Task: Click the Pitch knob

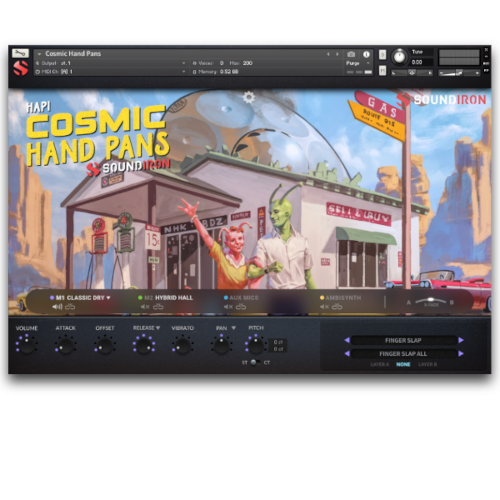Action: tap(256, 345)
